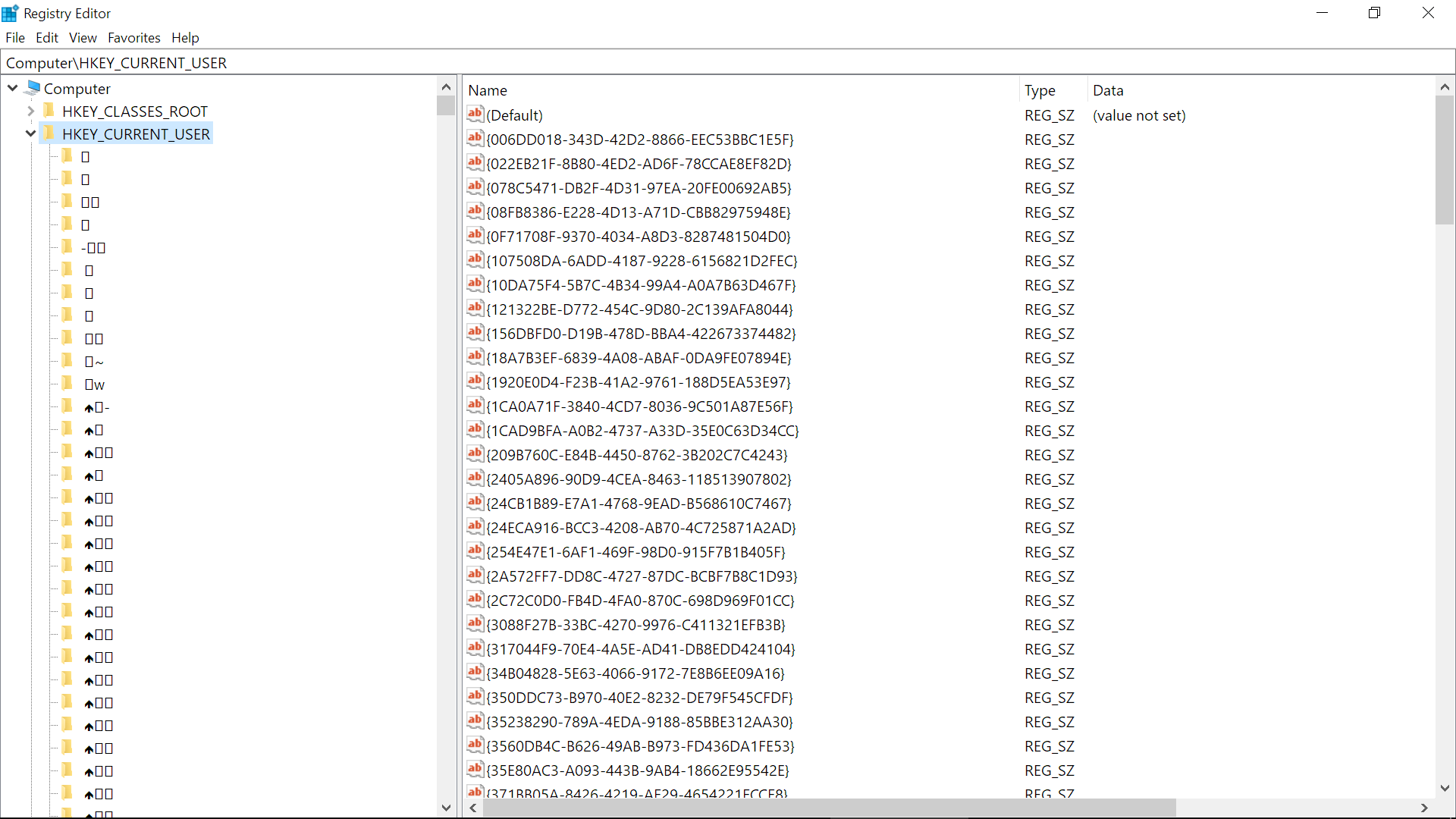Click the HKEY_CLASSES_ROOT folder icon
The width and height of the screenshot is (1456, 819).
tap(49, 111)
